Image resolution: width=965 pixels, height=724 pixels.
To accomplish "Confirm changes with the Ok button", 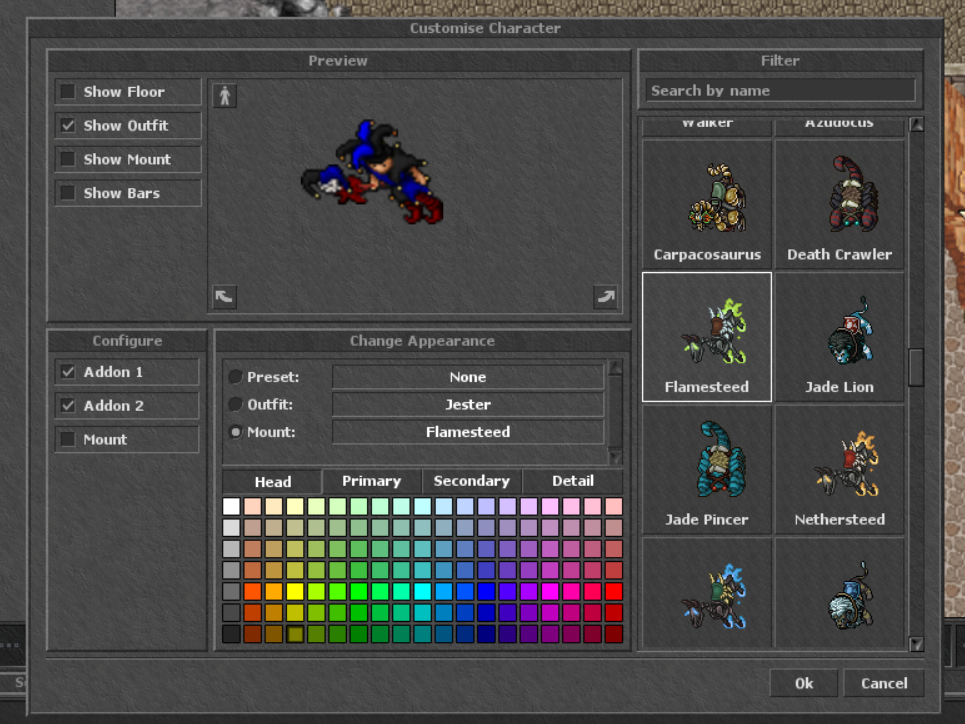I will [x=804, y=683].
